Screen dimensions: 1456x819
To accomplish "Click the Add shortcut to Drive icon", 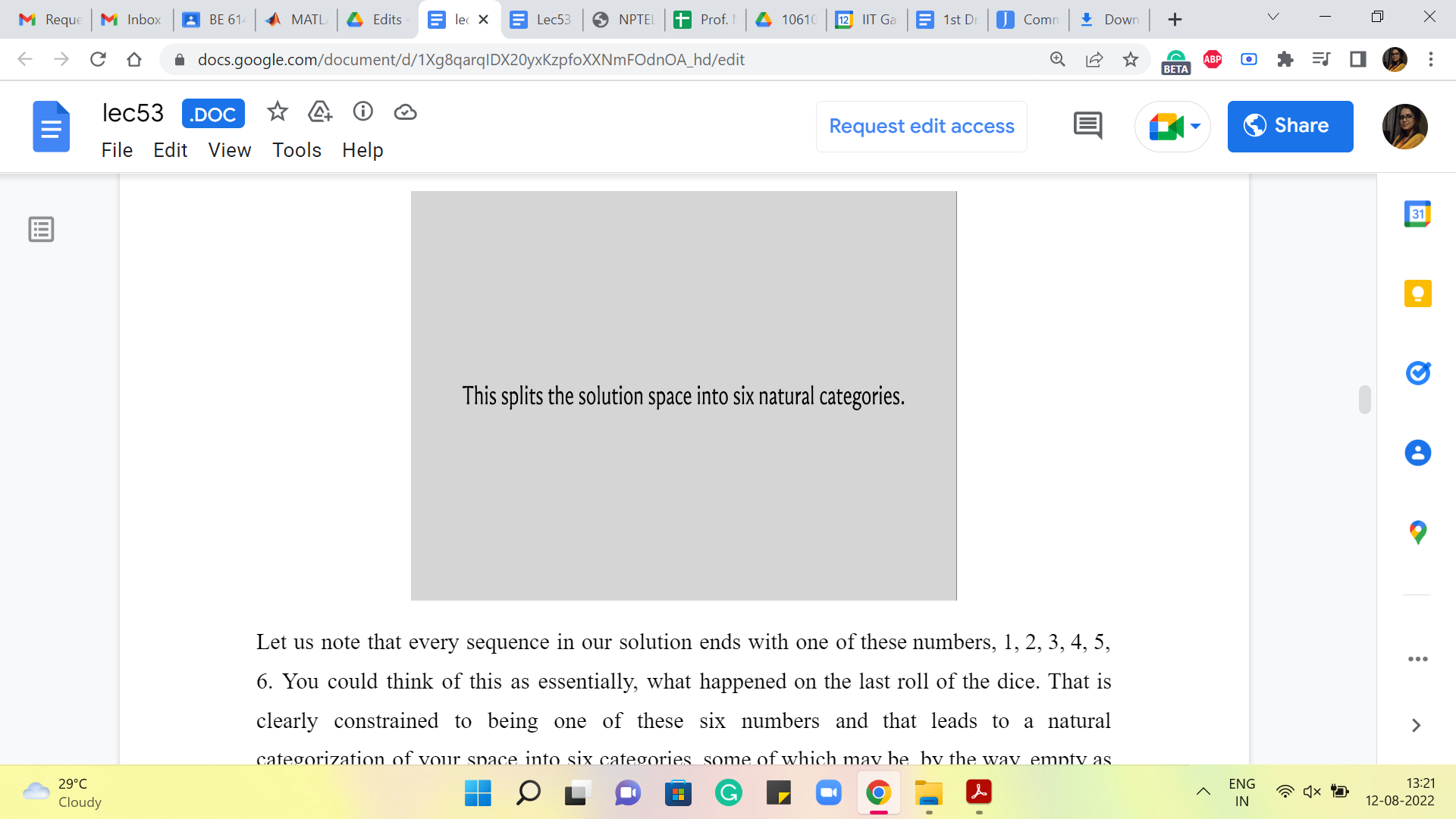I will 320,112.
